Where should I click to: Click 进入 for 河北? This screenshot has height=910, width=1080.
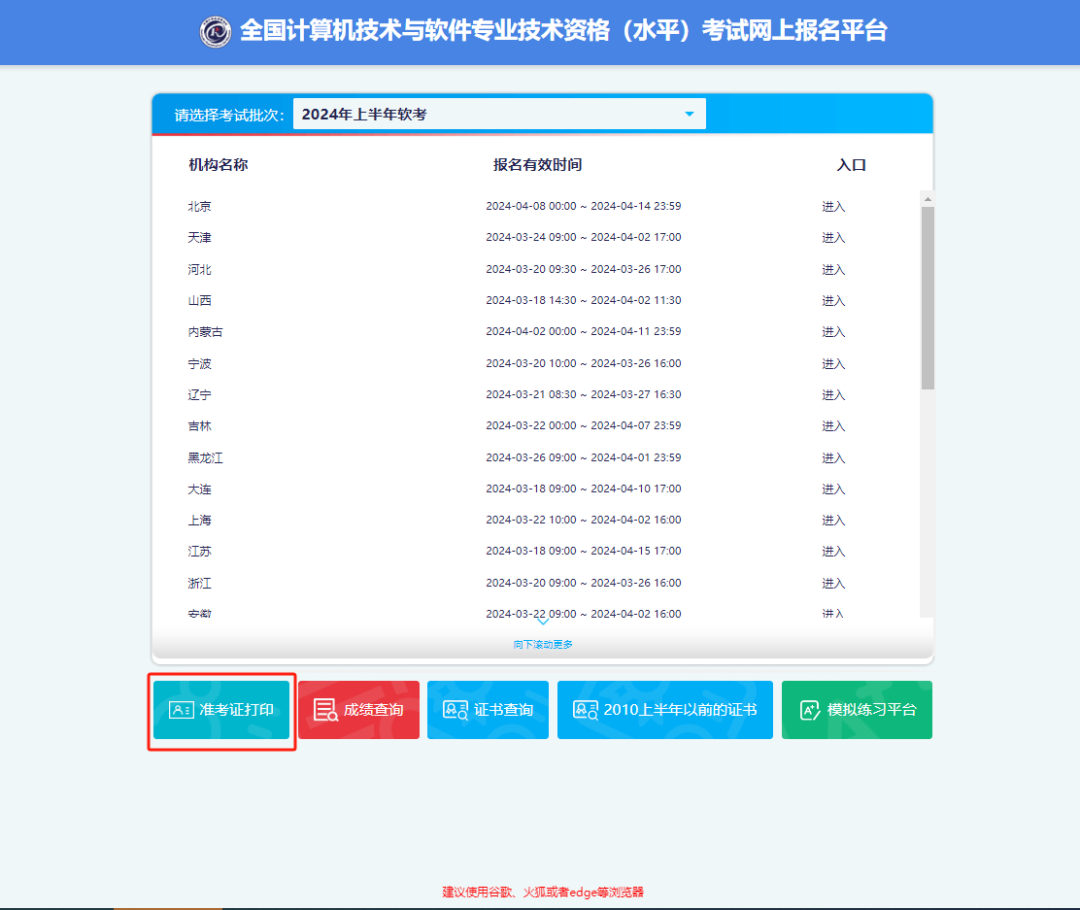pos(833,269)
